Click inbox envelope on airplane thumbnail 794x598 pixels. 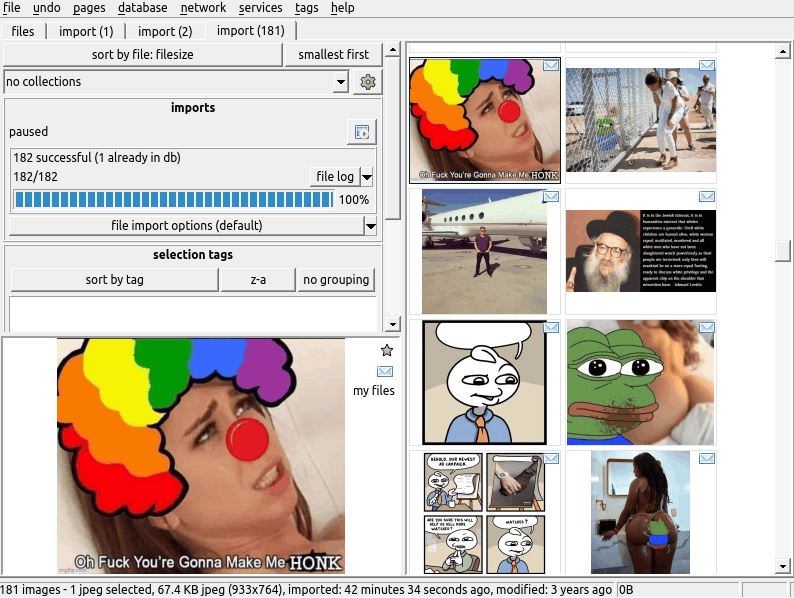pos(551,196)
